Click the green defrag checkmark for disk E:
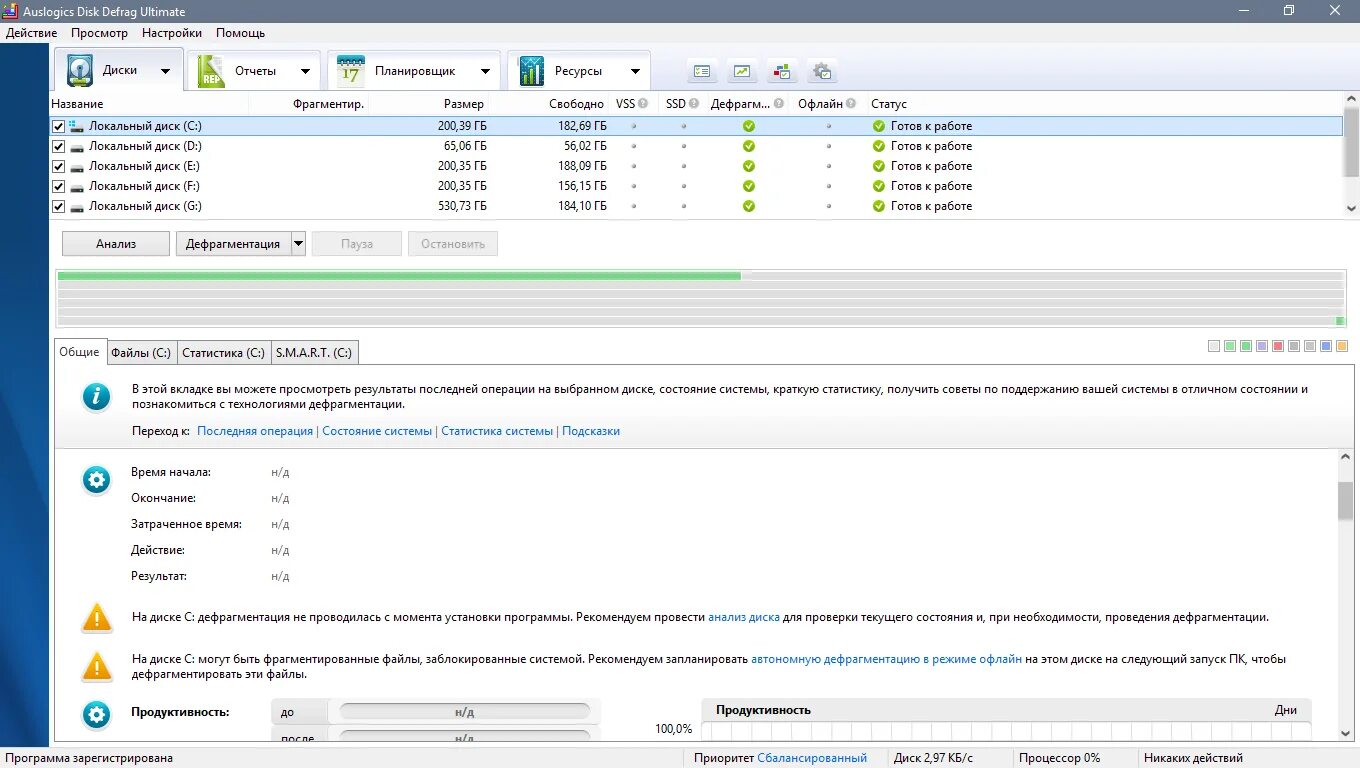This screenshot has height=768, width=1360. pyautogui.click(x=749, y=166)
